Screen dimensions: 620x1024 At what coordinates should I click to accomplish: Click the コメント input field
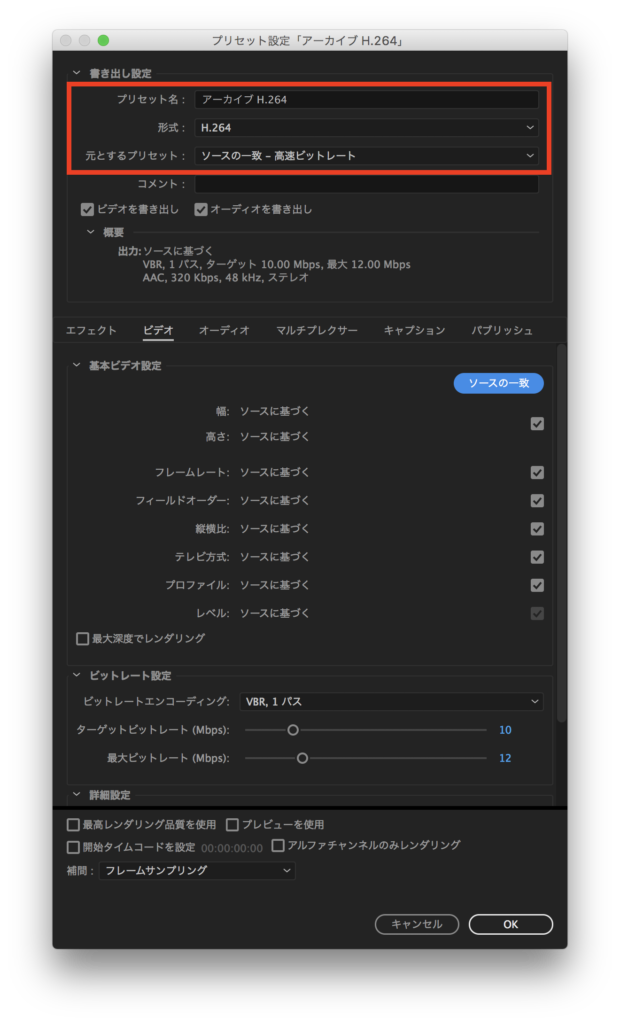tap(367, 184)
